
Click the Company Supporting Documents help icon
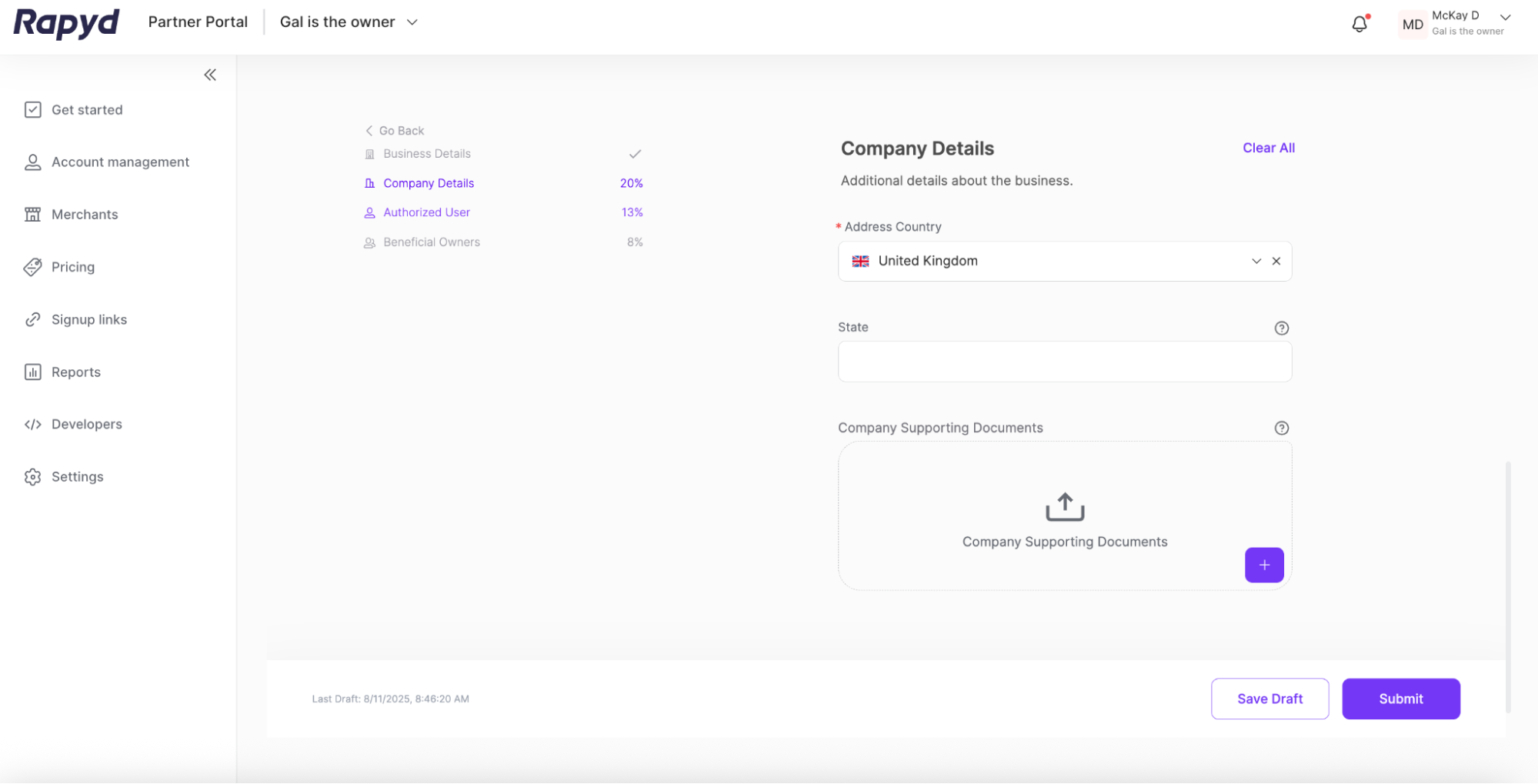pos(1281,428)
